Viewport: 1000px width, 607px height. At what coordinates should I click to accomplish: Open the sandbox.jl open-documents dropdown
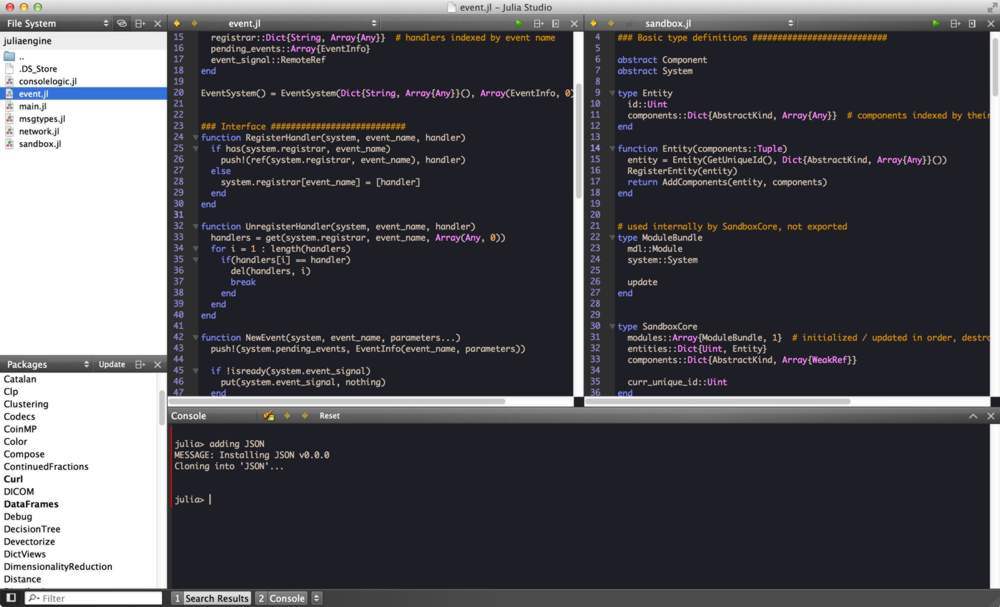(790, 24)
